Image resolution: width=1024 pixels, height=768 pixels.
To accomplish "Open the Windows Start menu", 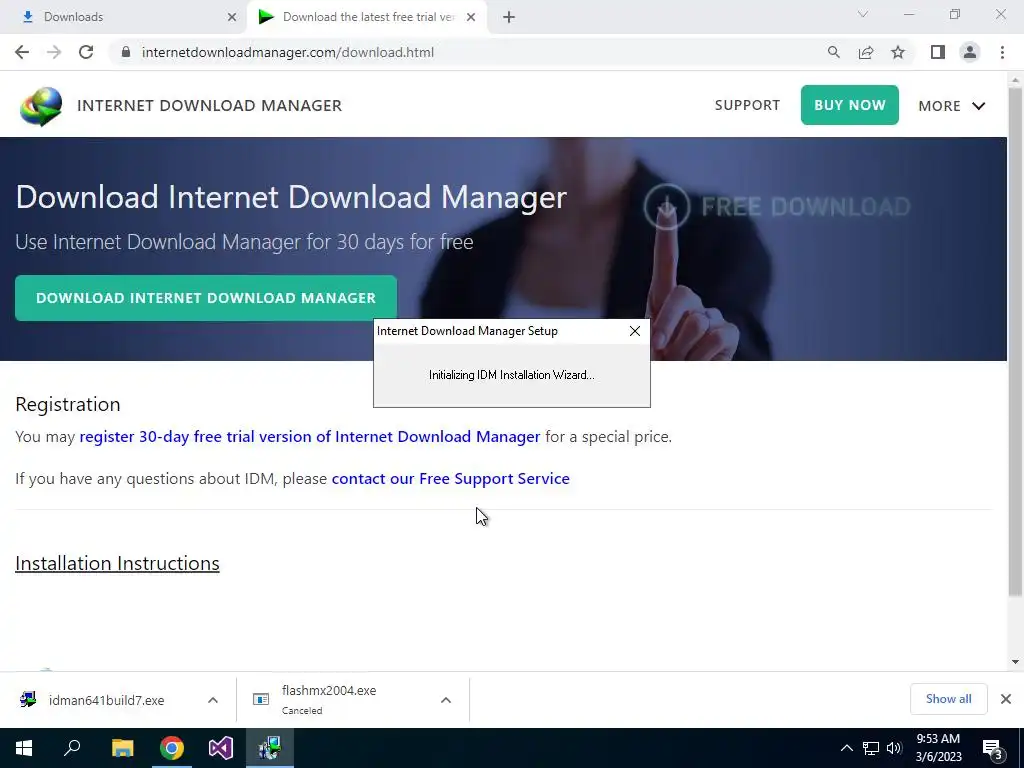I will coord(24,748).
